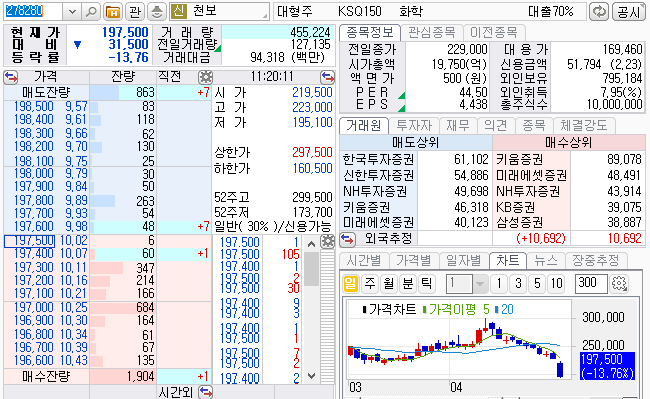Click swap arrows icon beside 시간외
The width and height of the screenshot is (650, 399).
click(205, 392)
